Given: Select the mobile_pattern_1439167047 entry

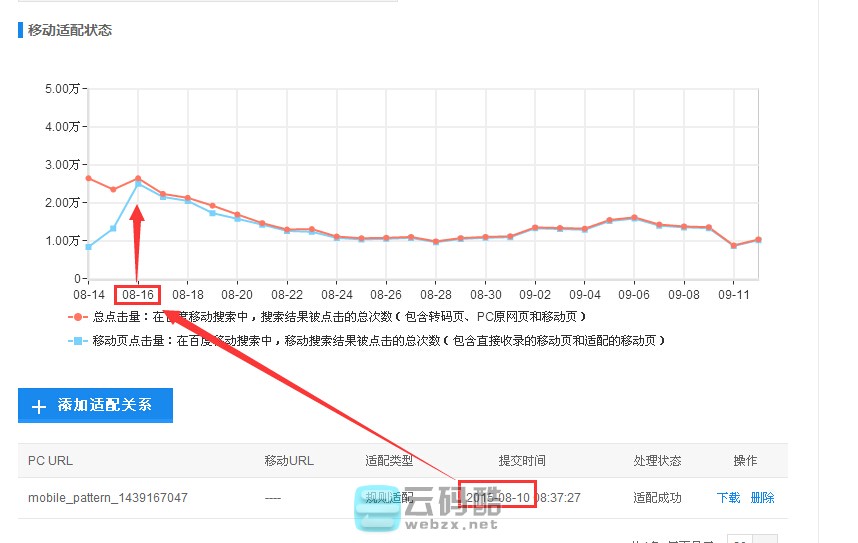Looking at the screenshot, I should [107, 497].
